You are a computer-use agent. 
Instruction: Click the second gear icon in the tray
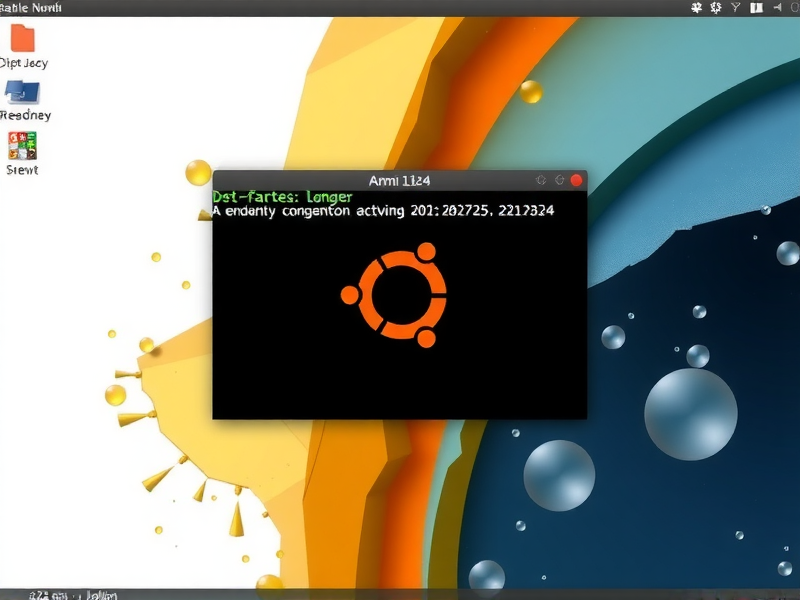coord(716,7)
